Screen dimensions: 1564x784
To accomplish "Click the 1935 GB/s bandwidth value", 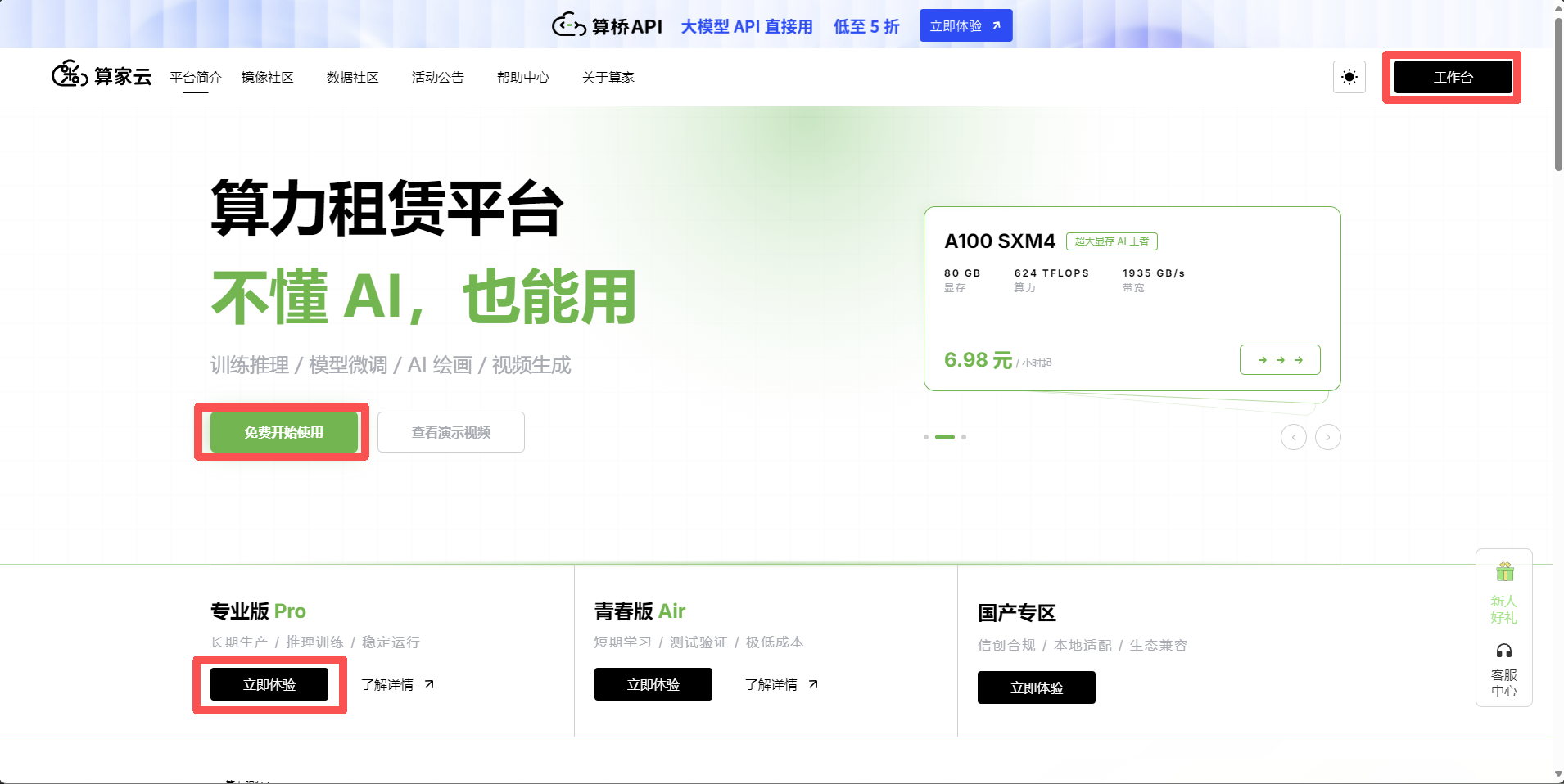I will 1154,273.
